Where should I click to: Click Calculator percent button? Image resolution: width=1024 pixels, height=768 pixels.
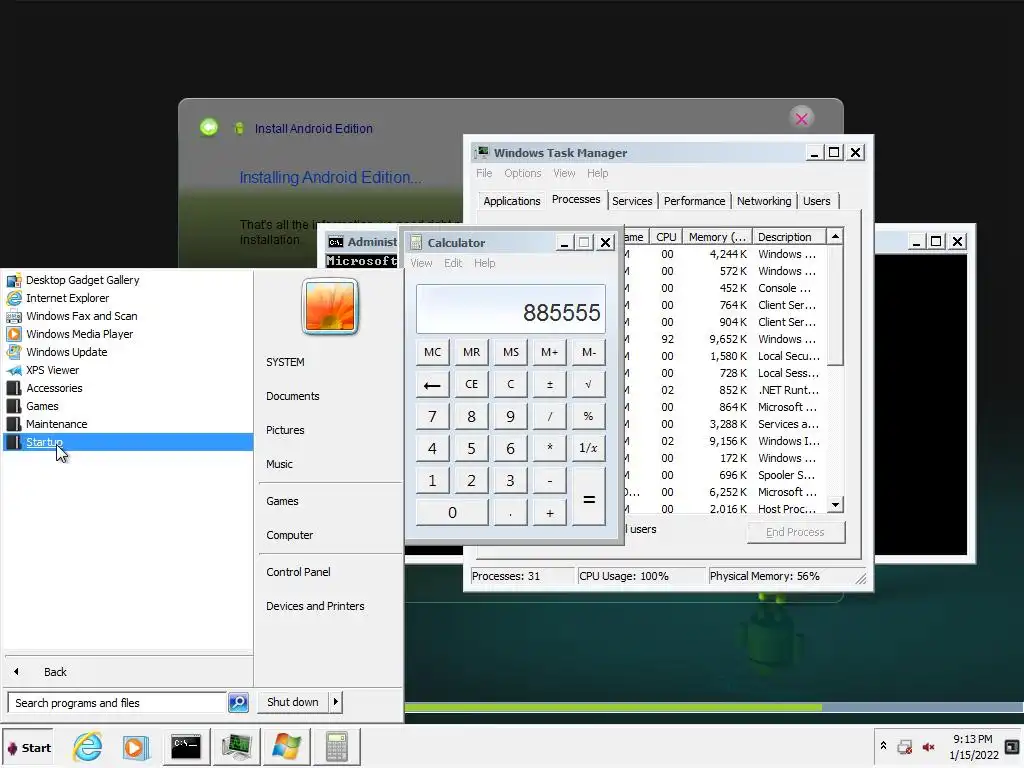tap(588, 416)
